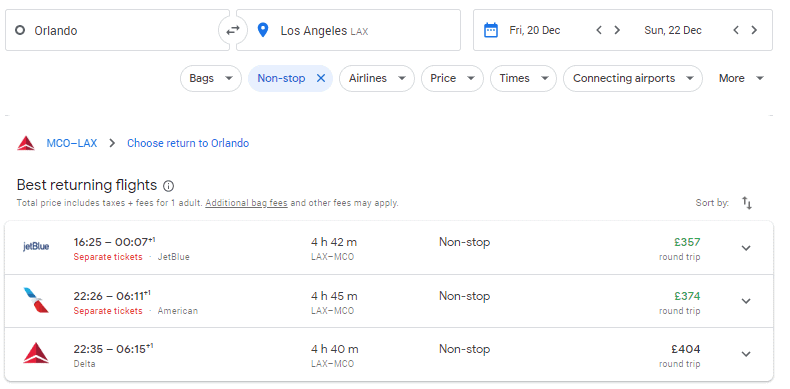Click the calendar icon by Fri, 20 Dec
Viewport: 790px width, 389px height.
[491, 30]
